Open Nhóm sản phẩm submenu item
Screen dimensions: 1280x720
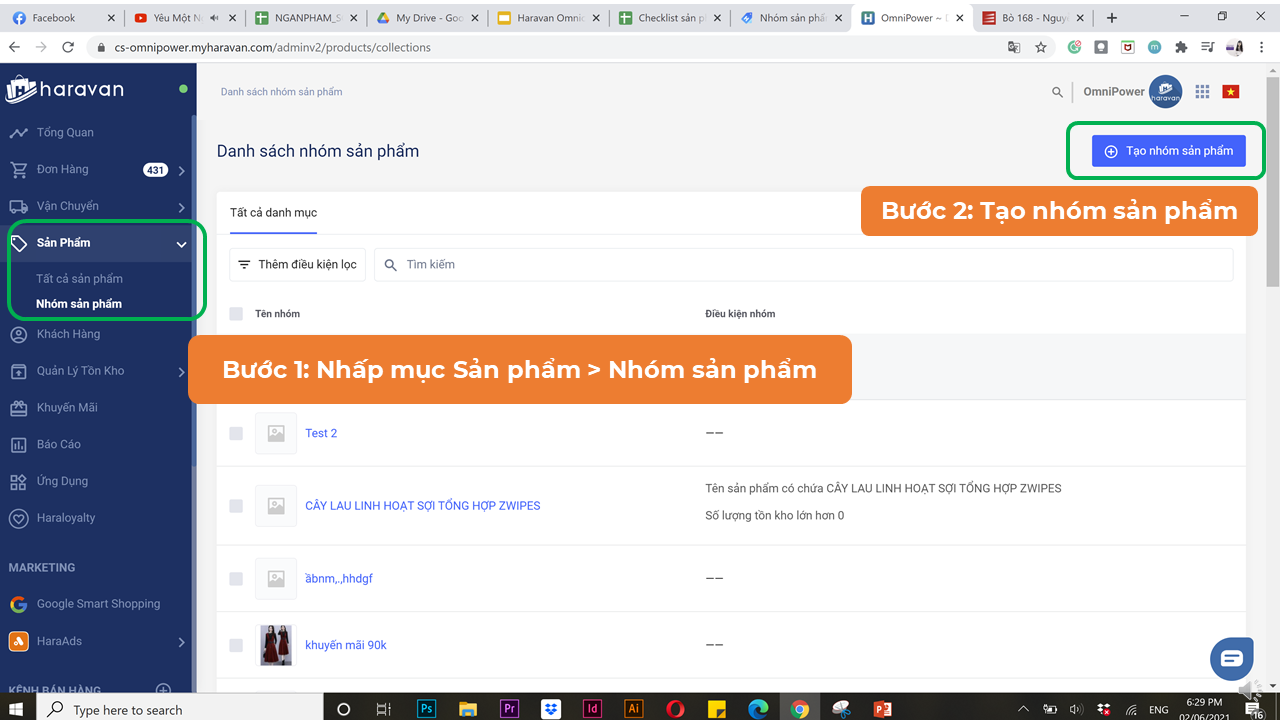click(x=79, y=304)
